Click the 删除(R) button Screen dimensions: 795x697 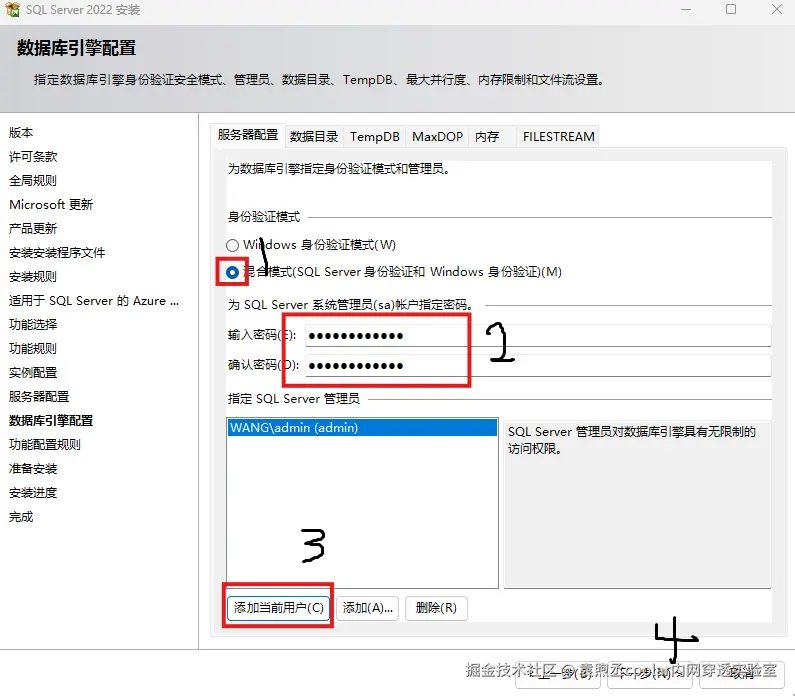pyautogui.click(x=436, y=608)
